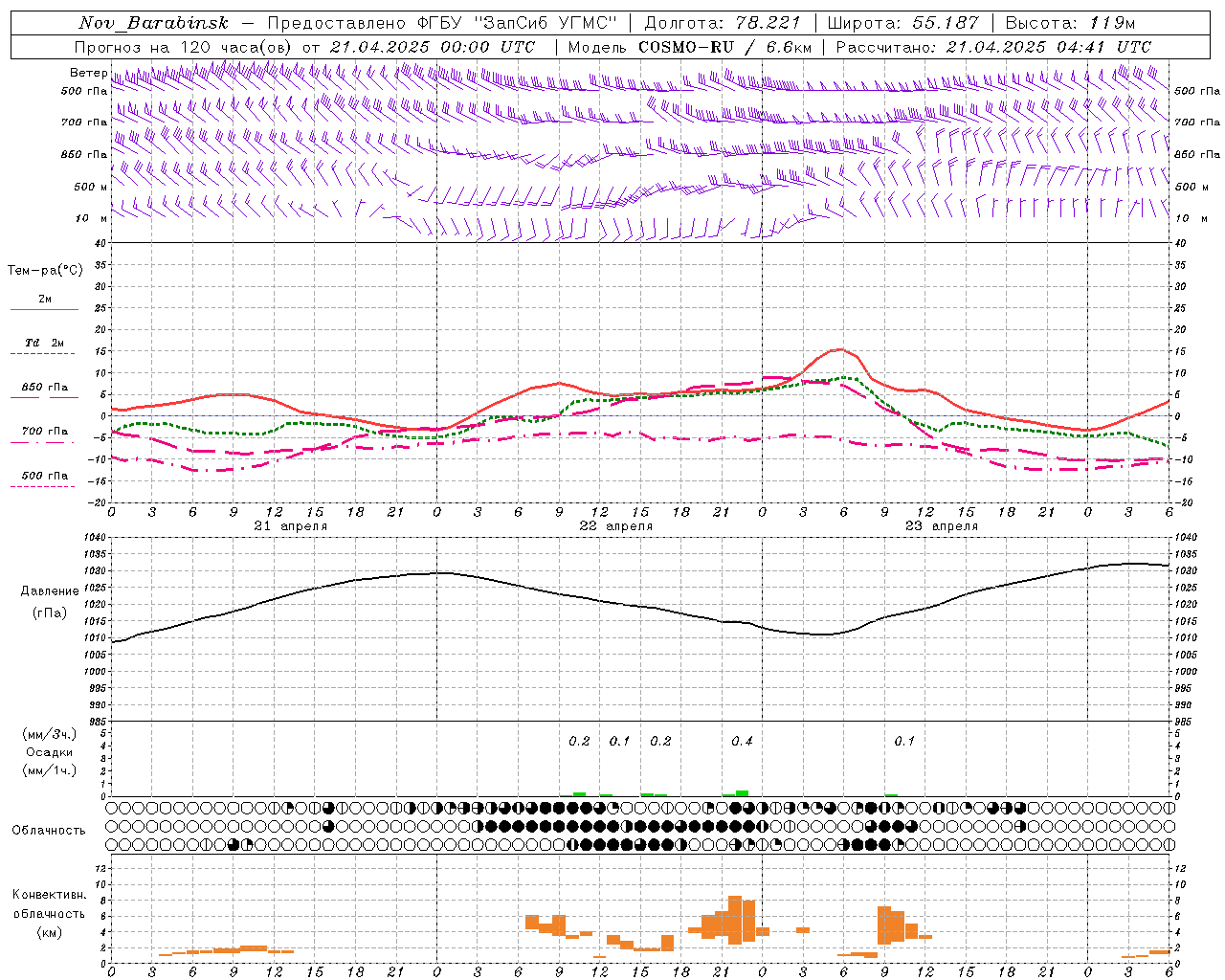Select the Модель COSMO-RU / 6.6км label
This screenshot has width=1225, height=980.
pos(689,47)
